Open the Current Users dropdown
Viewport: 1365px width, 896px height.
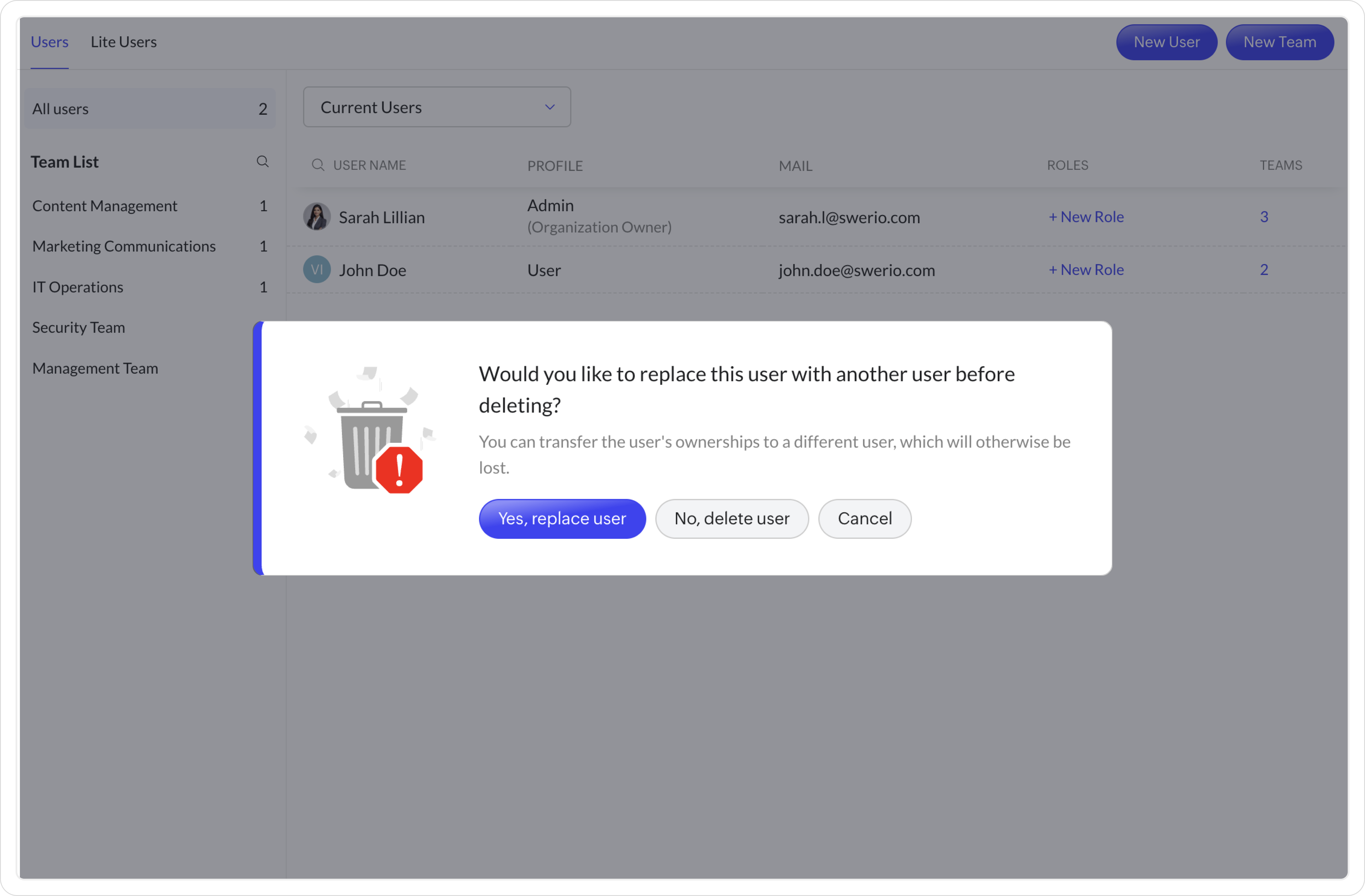click(x=436, y=107)
